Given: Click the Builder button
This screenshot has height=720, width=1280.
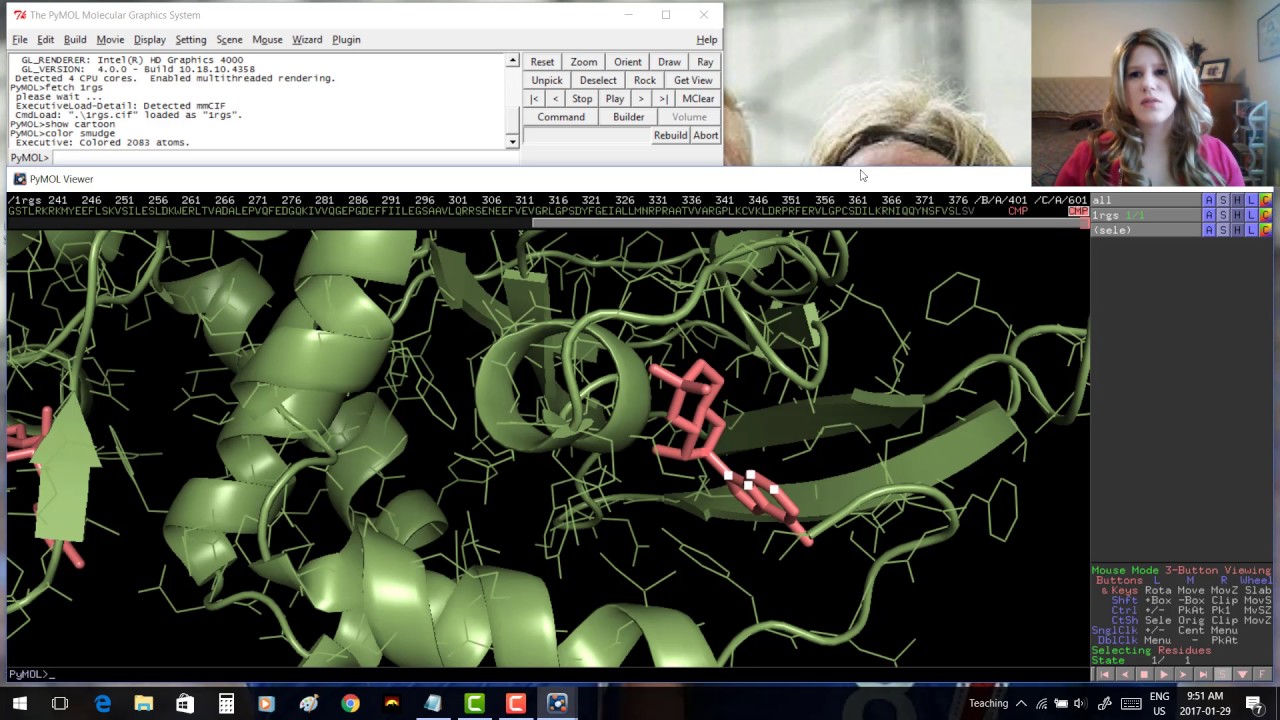Looking at the screenshot, I should [629, 117].
